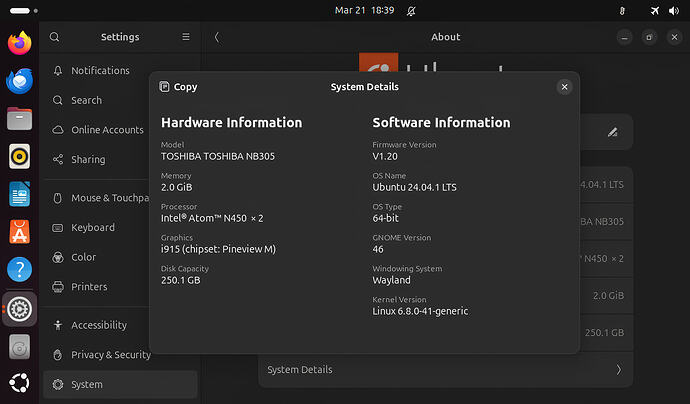Click the airplane mode icon in top bar
690x404 pixels.
655,11
